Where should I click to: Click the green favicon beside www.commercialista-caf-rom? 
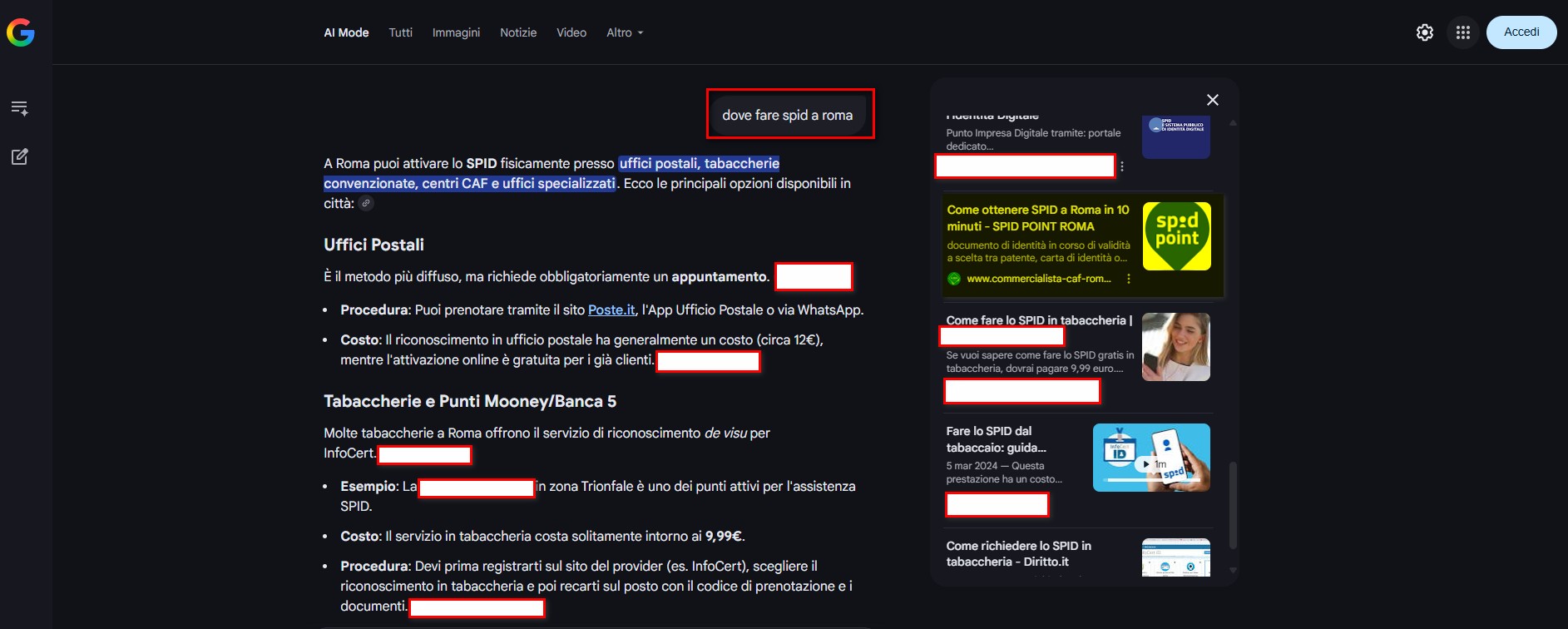(x=954, y=279)
